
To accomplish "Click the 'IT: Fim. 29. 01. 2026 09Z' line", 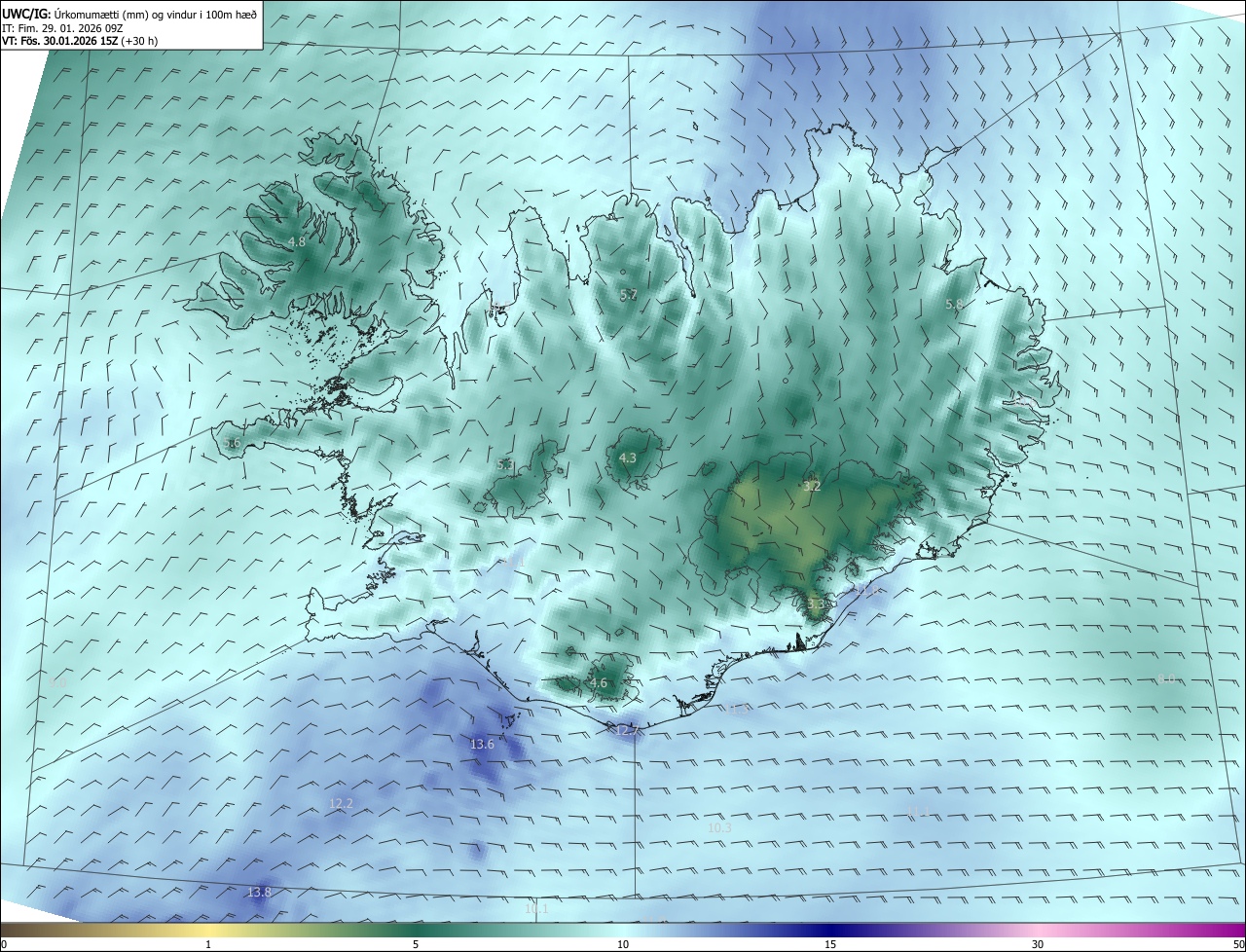I will coord(62,28).
